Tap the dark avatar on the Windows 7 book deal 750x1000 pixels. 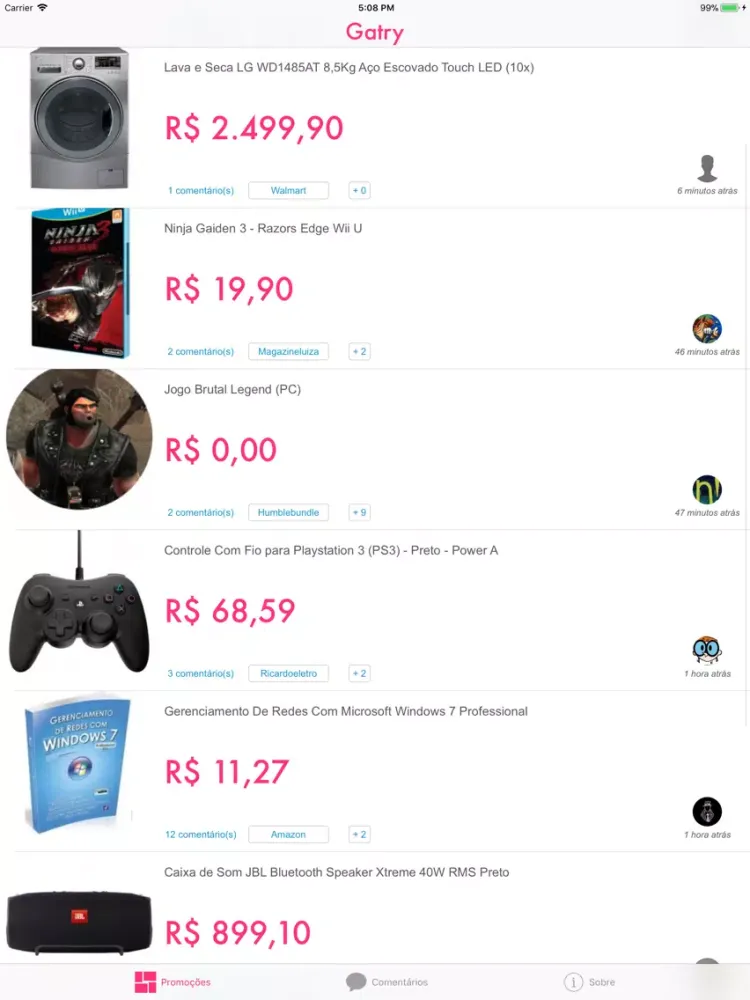pyautogui.click(x=707, y=811)
